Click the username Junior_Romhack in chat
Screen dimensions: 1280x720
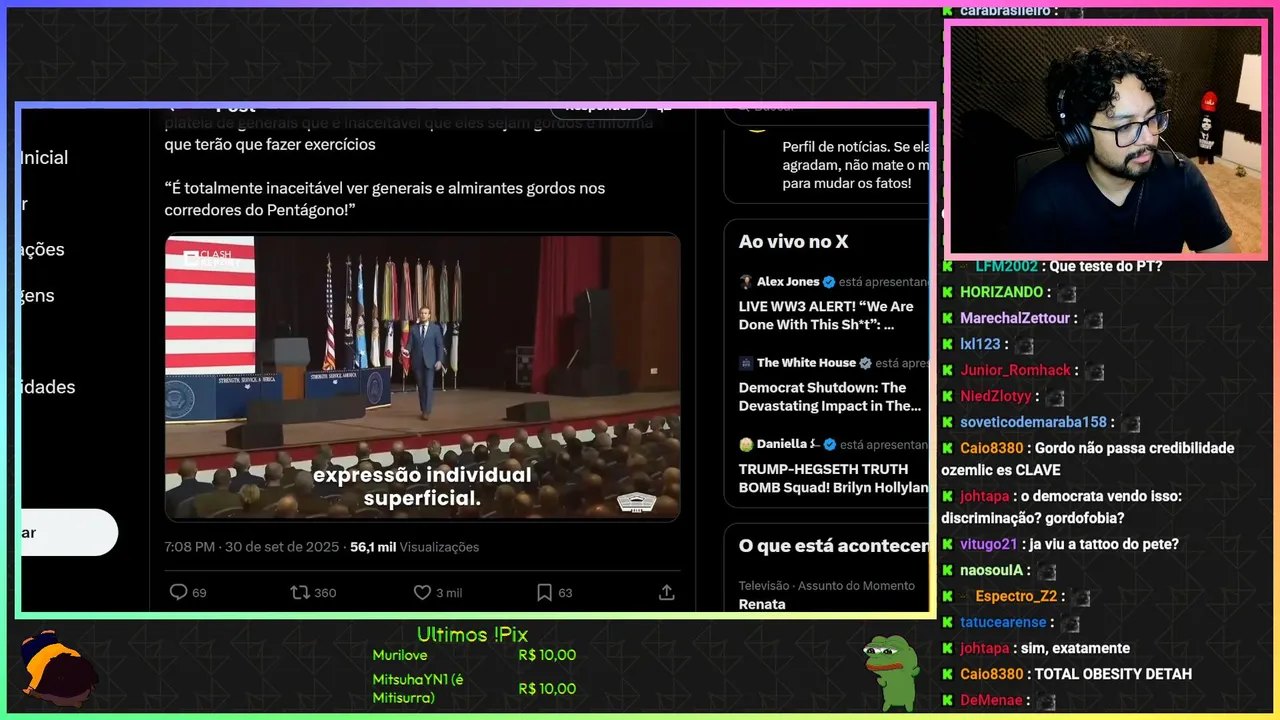click(x=1016, y=370)
